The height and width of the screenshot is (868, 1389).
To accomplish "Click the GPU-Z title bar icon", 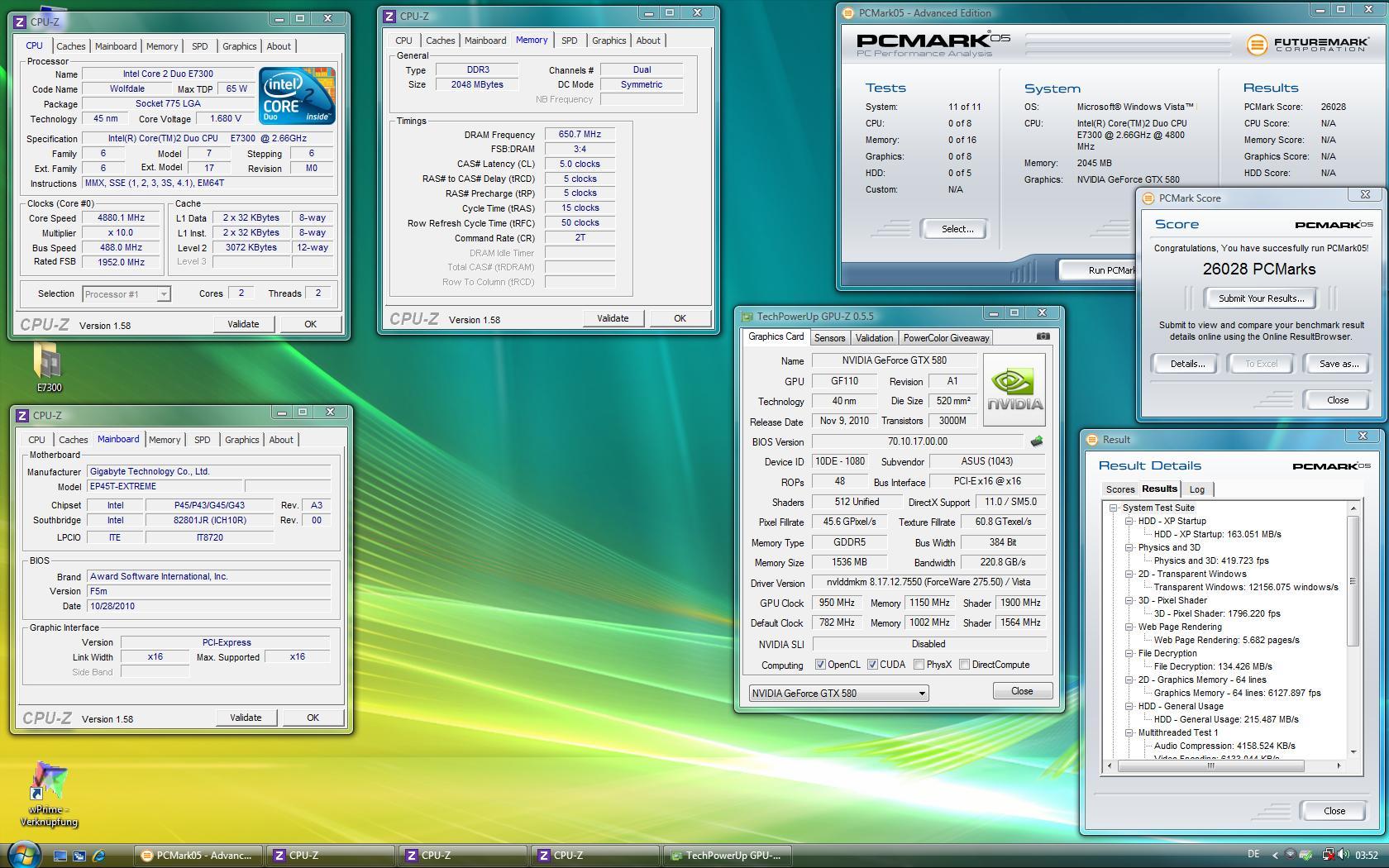I will [x=747, y=316].
